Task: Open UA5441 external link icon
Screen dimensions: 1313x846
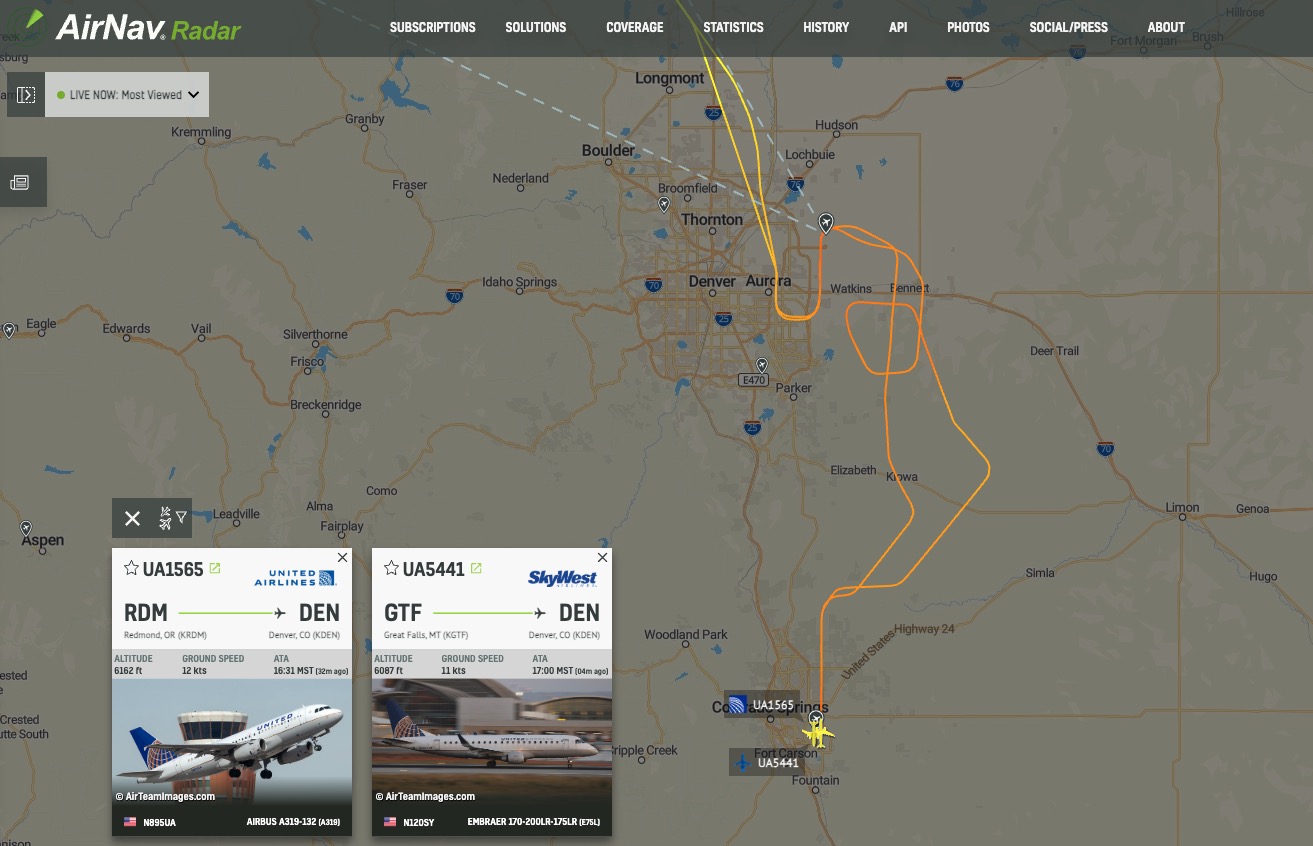Action: pyautogui.click(x=476, y=568)
